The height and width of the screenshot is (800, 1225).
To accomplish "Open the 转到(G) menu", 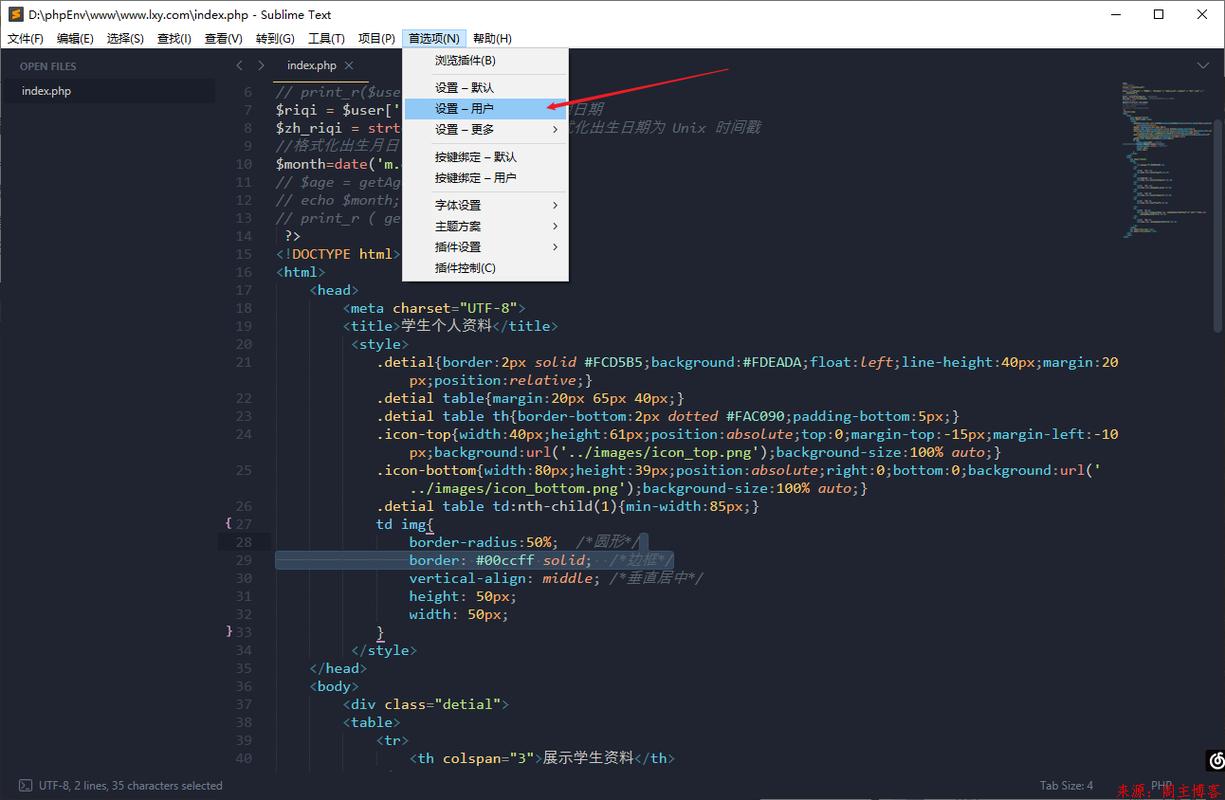I will point(275,38).
